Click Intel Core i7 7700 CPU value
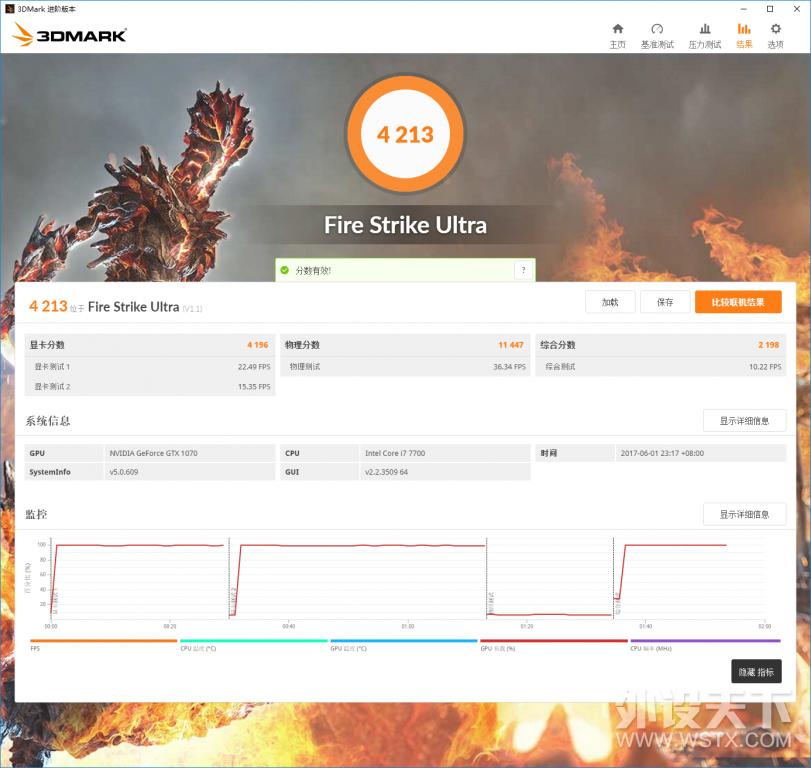 point(395,453)
